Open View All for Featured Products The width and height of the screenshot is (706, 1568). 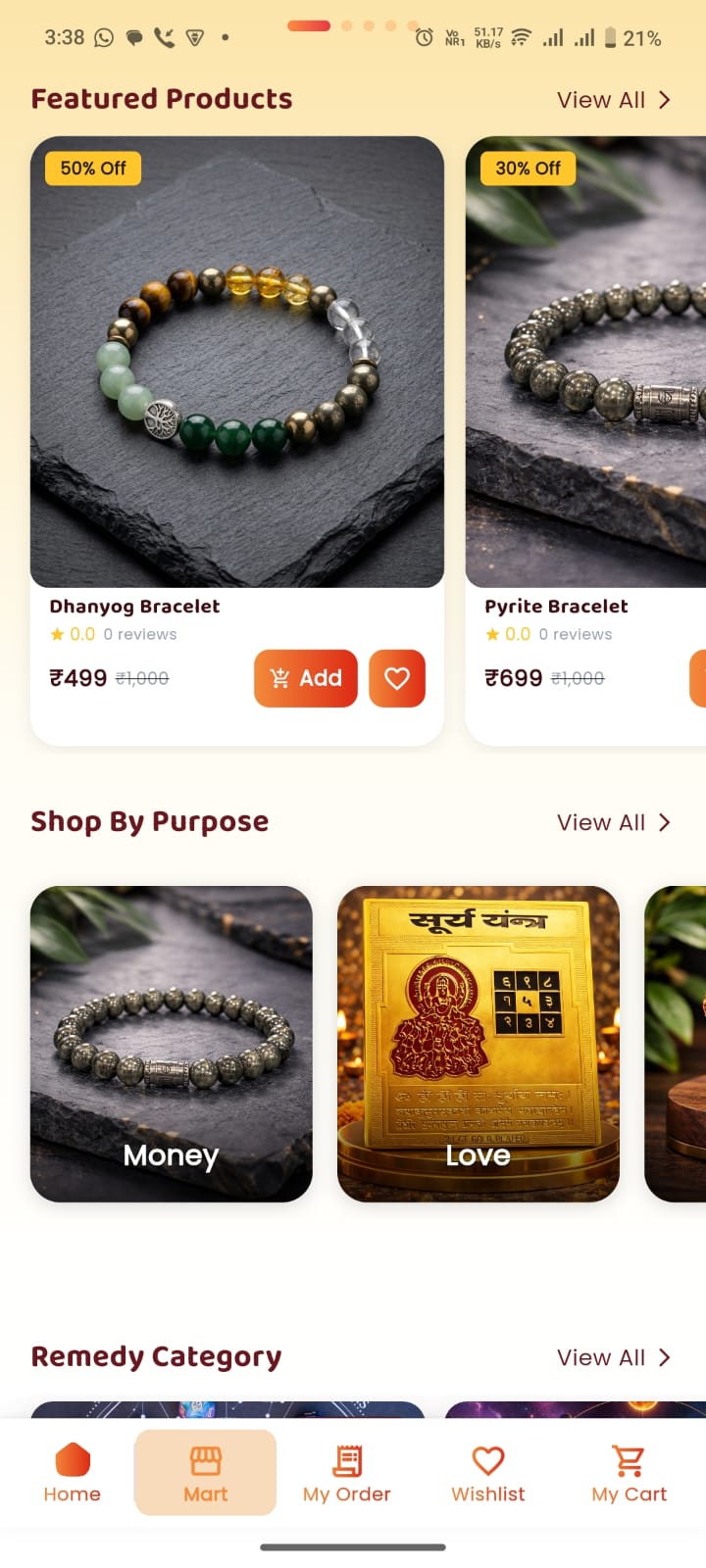601,100
